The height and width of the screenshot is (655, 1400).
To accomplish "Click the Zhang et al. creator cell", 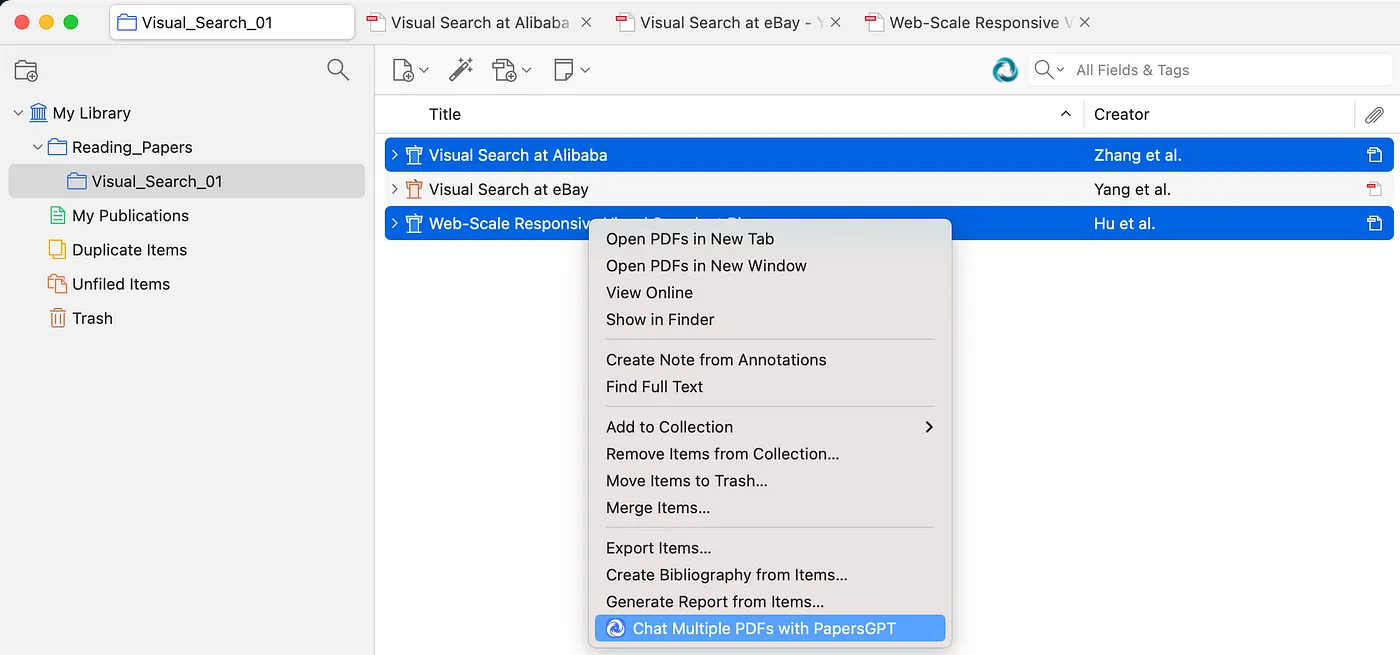I will (x=1137, y=155).
